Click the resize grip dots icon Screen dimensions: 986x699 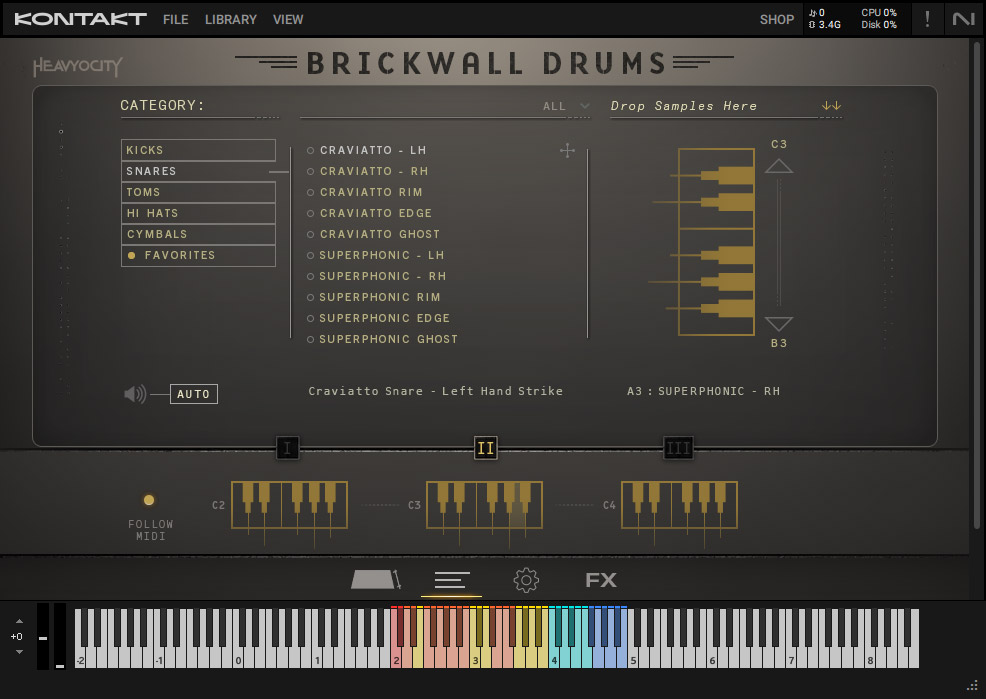(972, 685)
